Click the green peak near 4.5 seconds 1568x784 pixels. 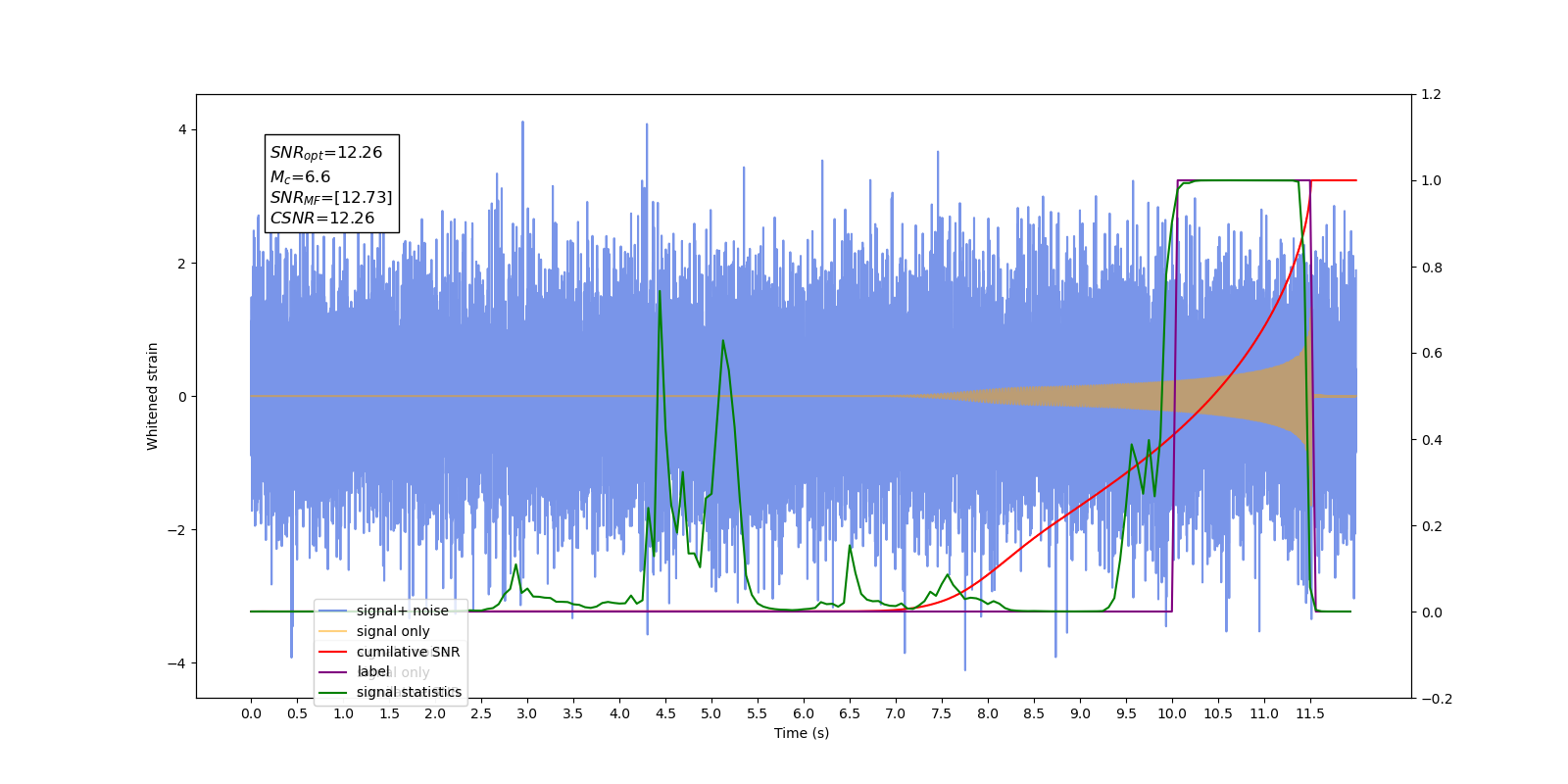tap(660, 292)
